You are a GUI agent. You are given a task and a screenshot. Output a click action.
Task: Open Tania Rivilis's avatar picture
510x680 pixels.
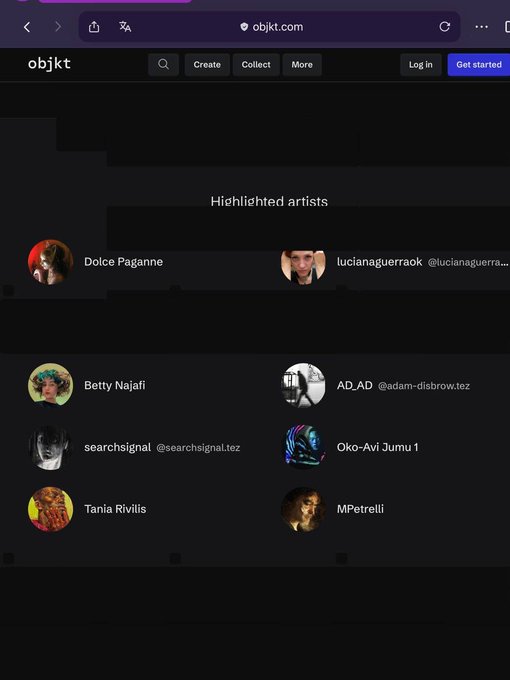[50, 509]
